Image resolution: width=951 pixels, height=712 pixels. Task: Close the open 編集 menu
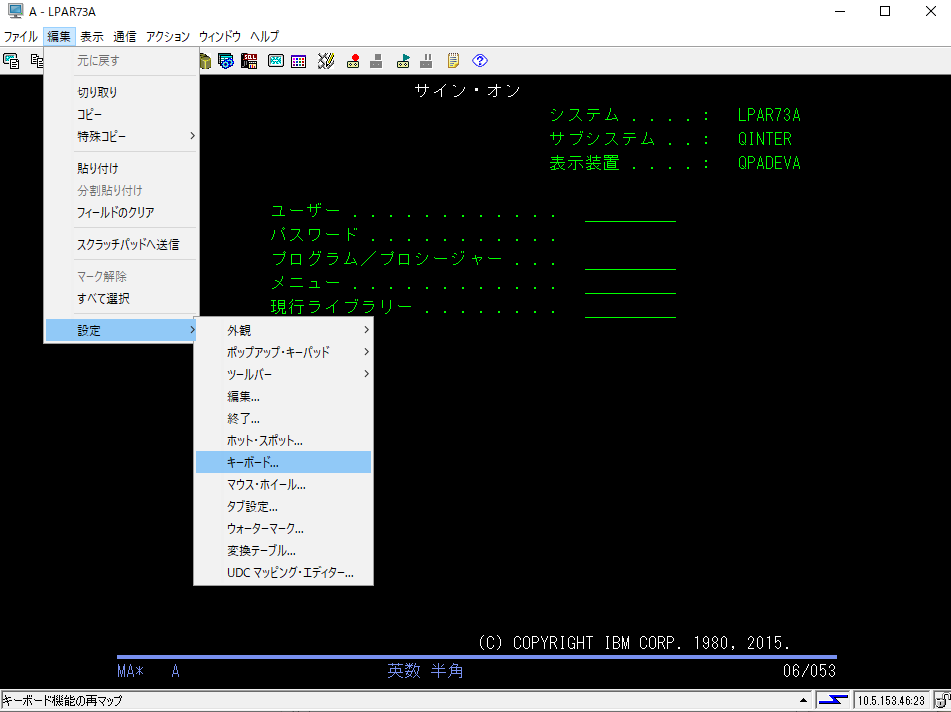tap(59, 36)
